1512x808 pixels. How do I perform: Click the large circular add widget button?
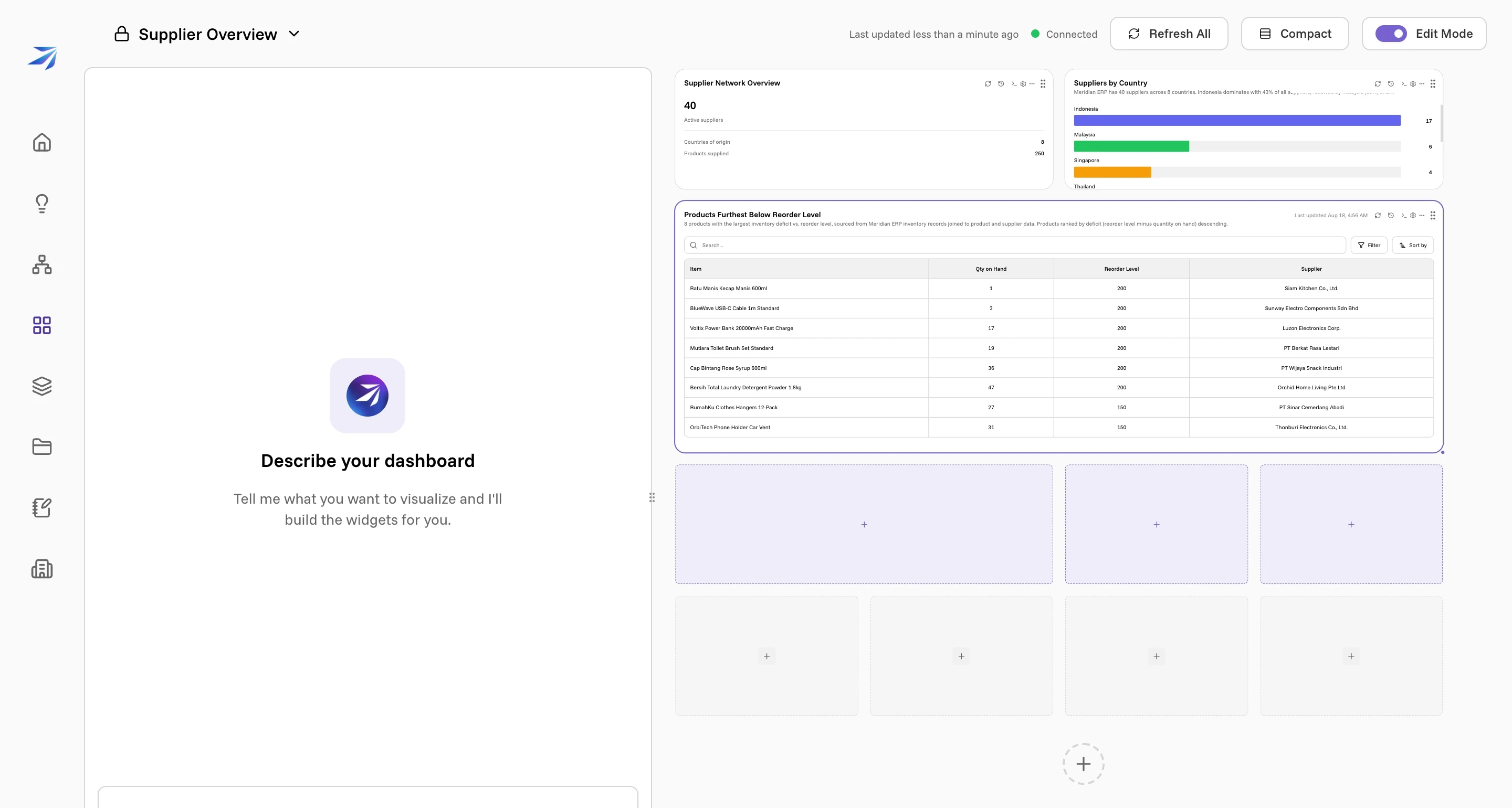click(1083, 764)
